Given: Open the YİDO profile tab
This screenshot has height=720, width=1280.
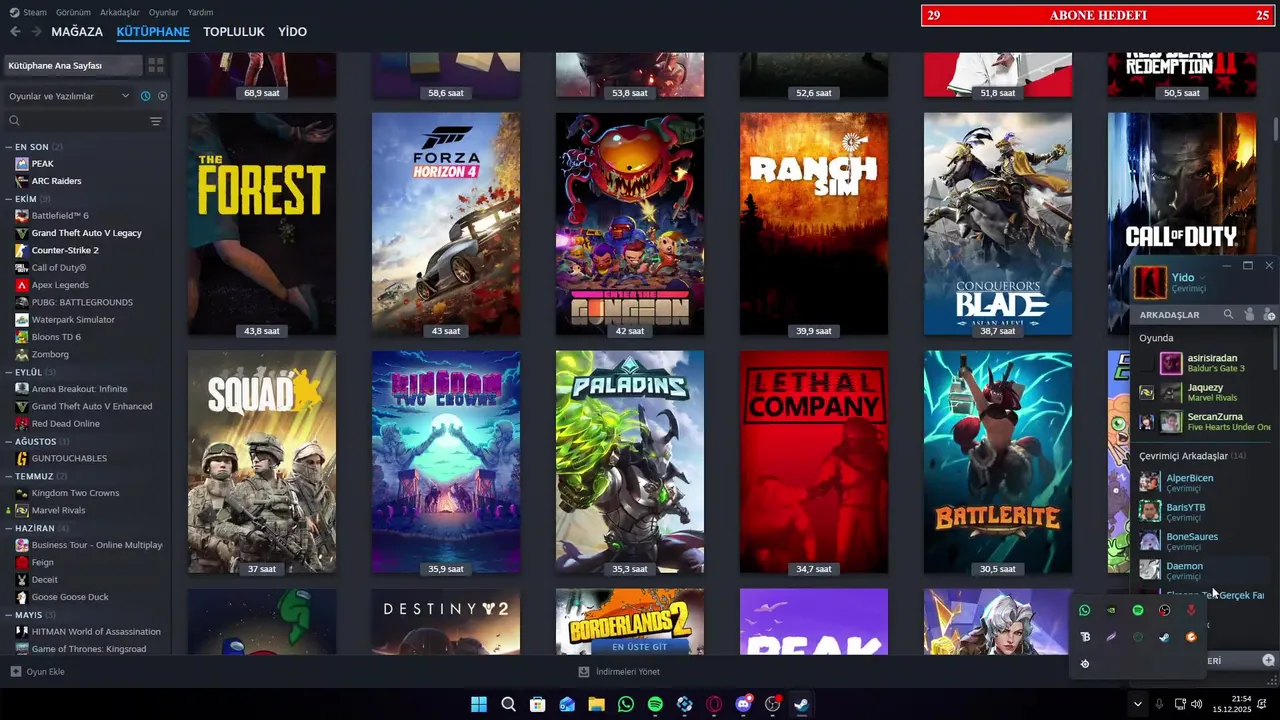Looking at the screenshot, I should click(292, 32).
